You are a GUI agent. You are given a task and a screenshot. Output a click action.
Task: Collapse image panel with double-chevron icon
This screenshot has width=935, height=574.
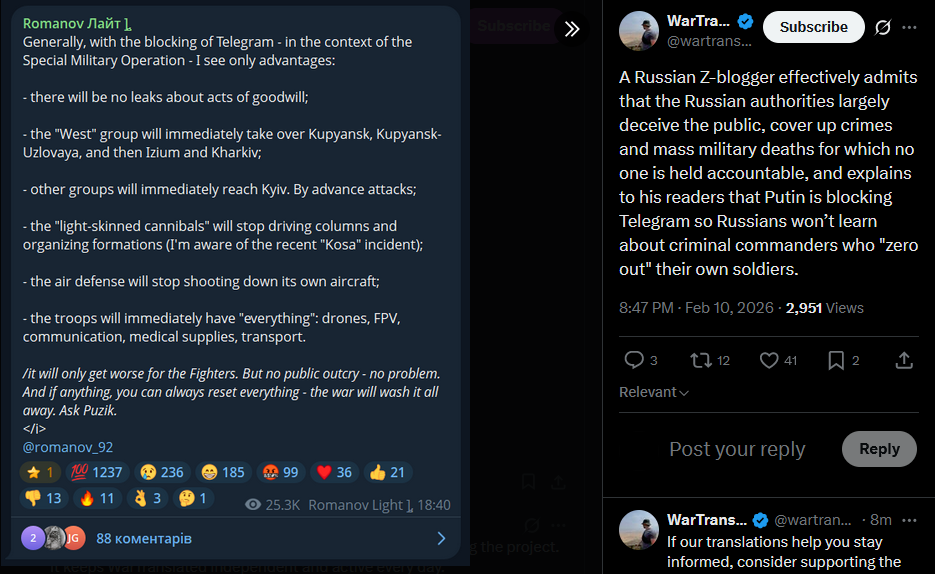coord(572,29)
